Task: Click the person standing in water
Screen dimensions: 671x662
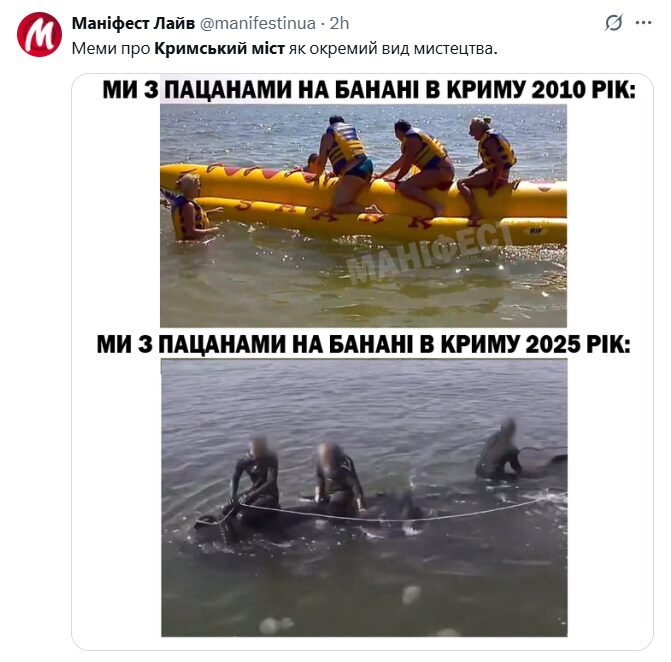Action: point(189,208)
